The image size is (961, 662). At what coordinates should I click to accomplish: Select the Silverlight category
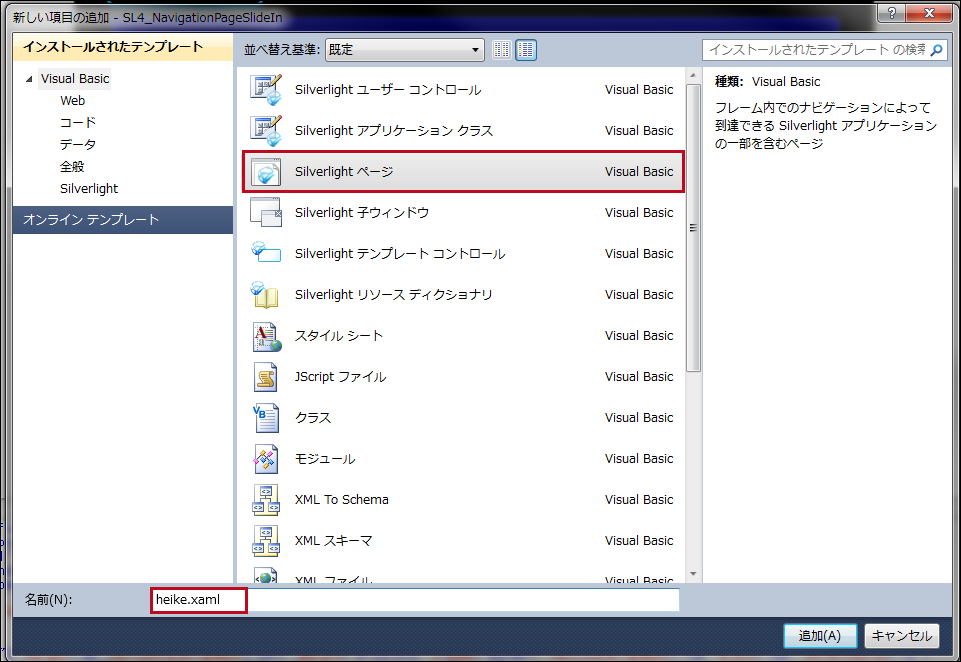89,189
